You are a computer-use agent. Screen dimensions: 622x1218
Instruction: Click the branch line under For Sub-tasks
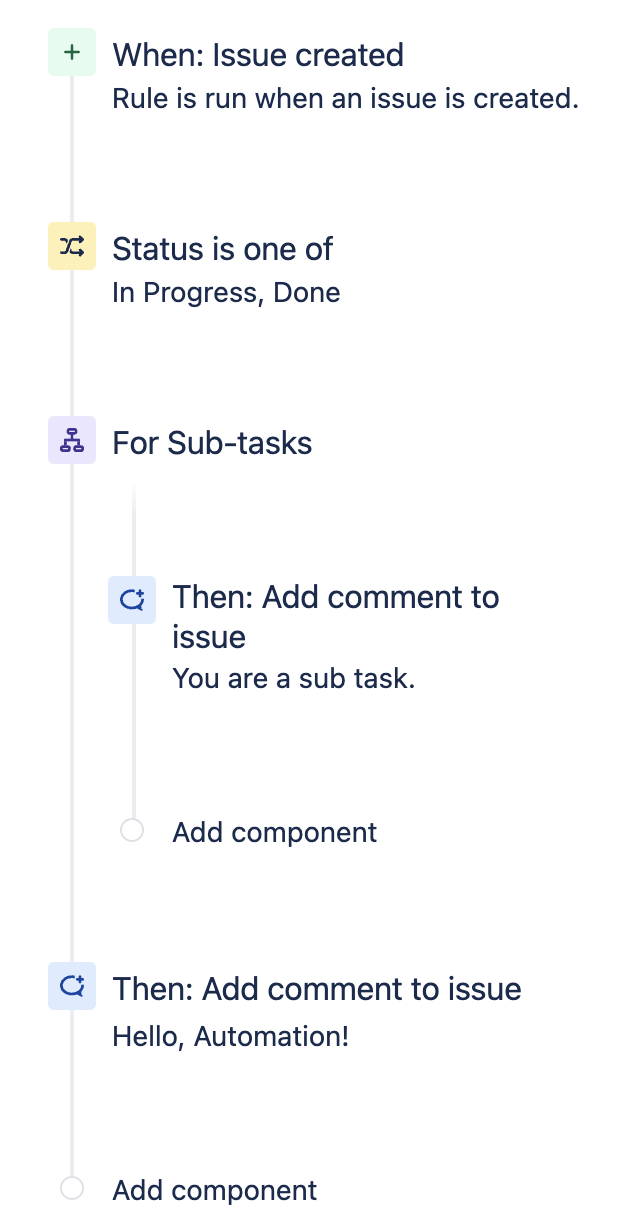tap(133, 528)
